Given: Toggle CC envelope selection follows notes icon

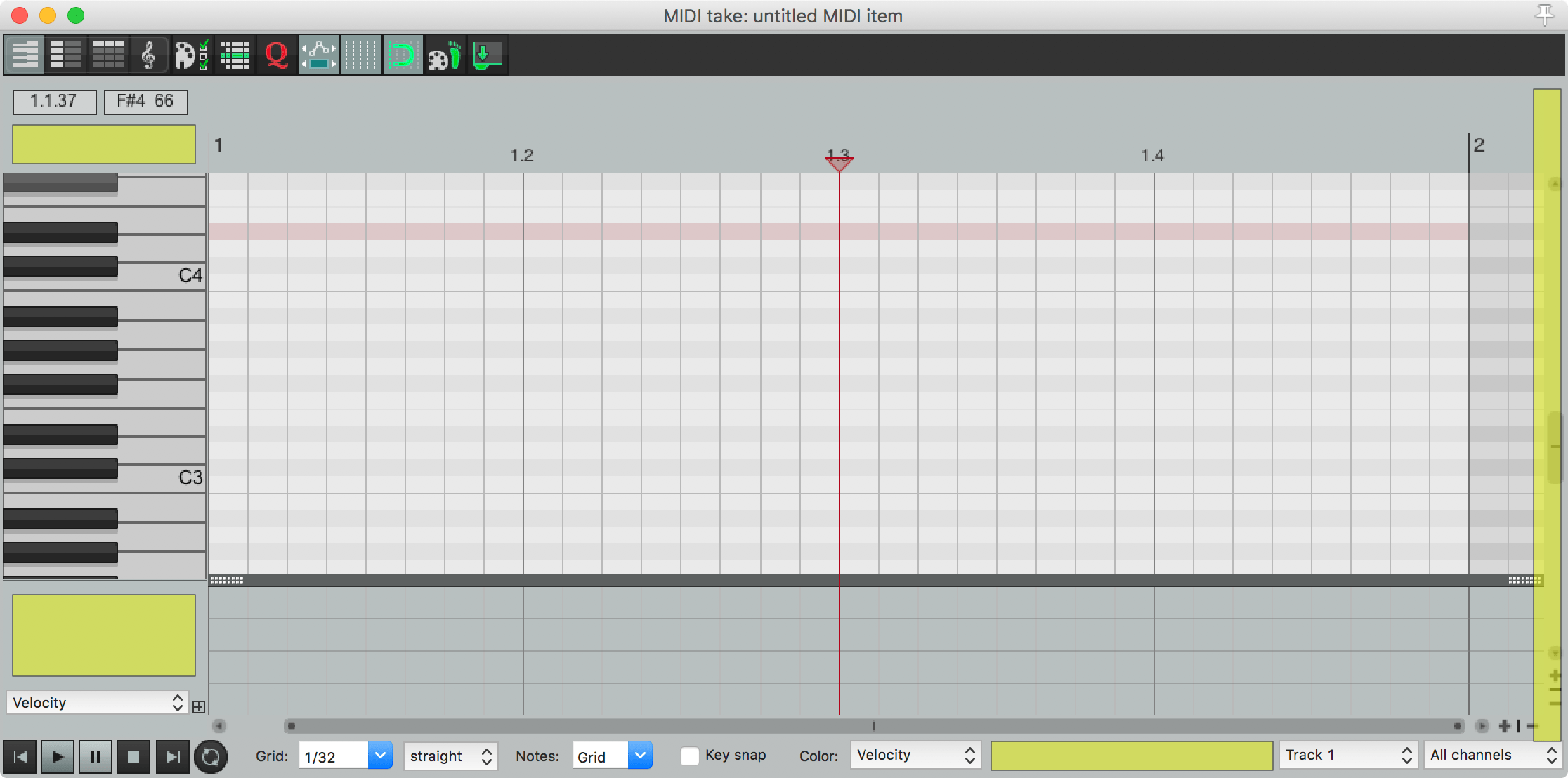Looking at the screenshot, I should (318, 55).
